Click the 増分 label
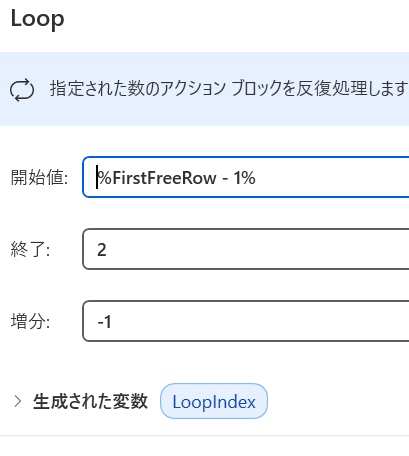 pyautogui.click(x=30, y=321)
